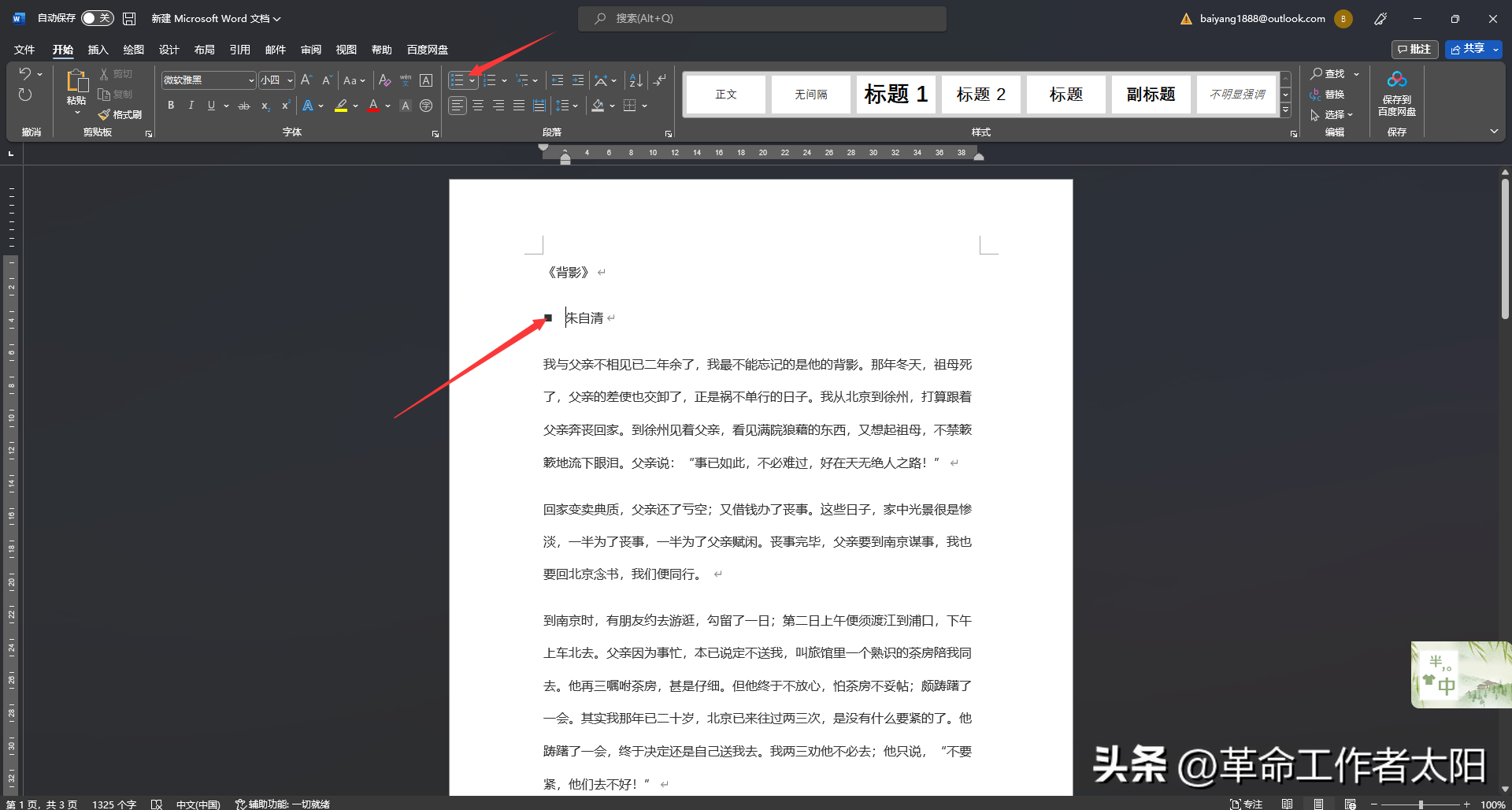Toggle italic formatting
This screenshot has width=1512, height=810.
point(191,106)
